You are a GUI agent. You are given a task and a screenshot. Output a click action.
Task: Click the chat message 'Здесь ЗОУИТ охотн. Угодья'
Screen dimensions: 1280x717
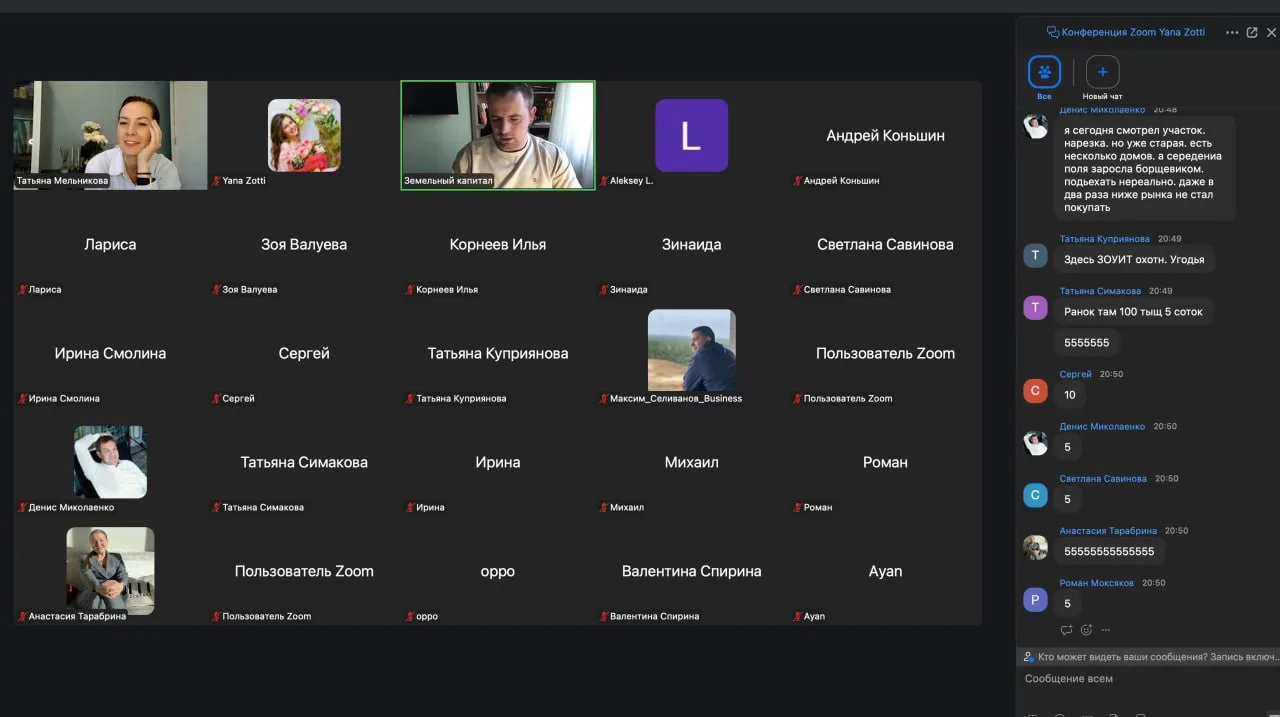click(x=1134, y=259)
